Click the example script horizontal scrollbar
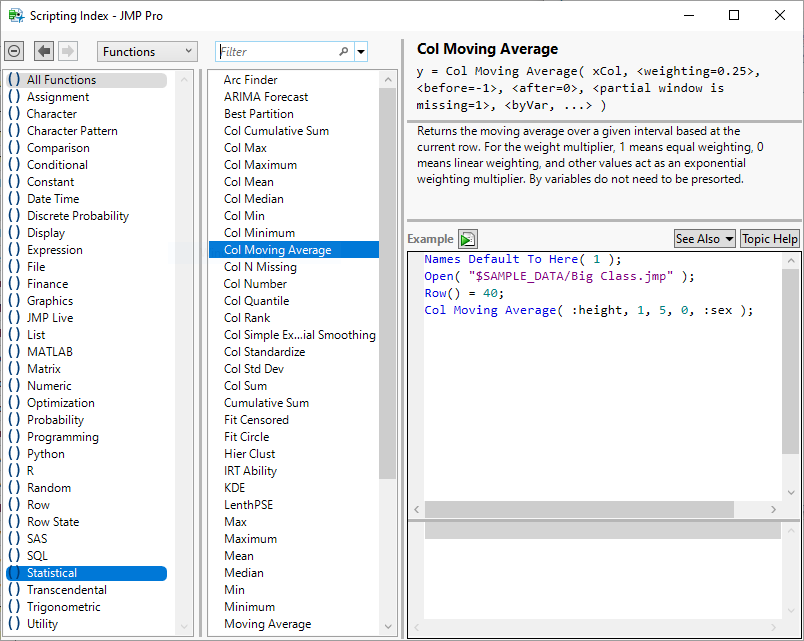This screenshot has width=804, height=641. point(578,509)
